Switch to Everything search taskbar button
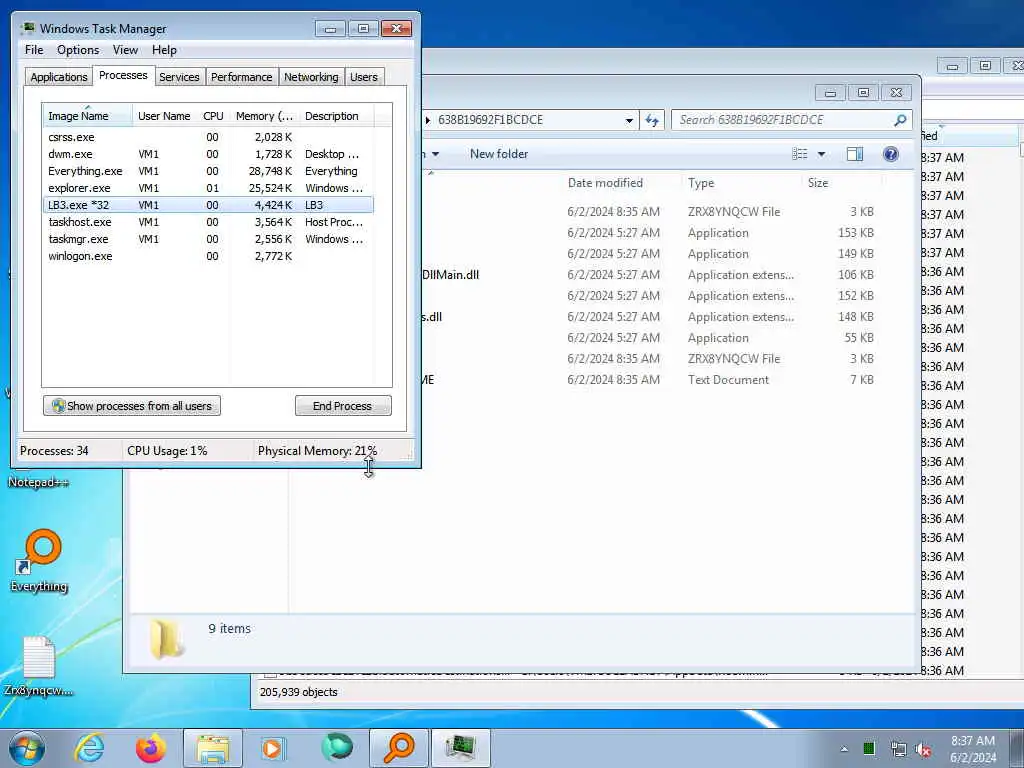The image size is (1024, 768). point(399,748)
